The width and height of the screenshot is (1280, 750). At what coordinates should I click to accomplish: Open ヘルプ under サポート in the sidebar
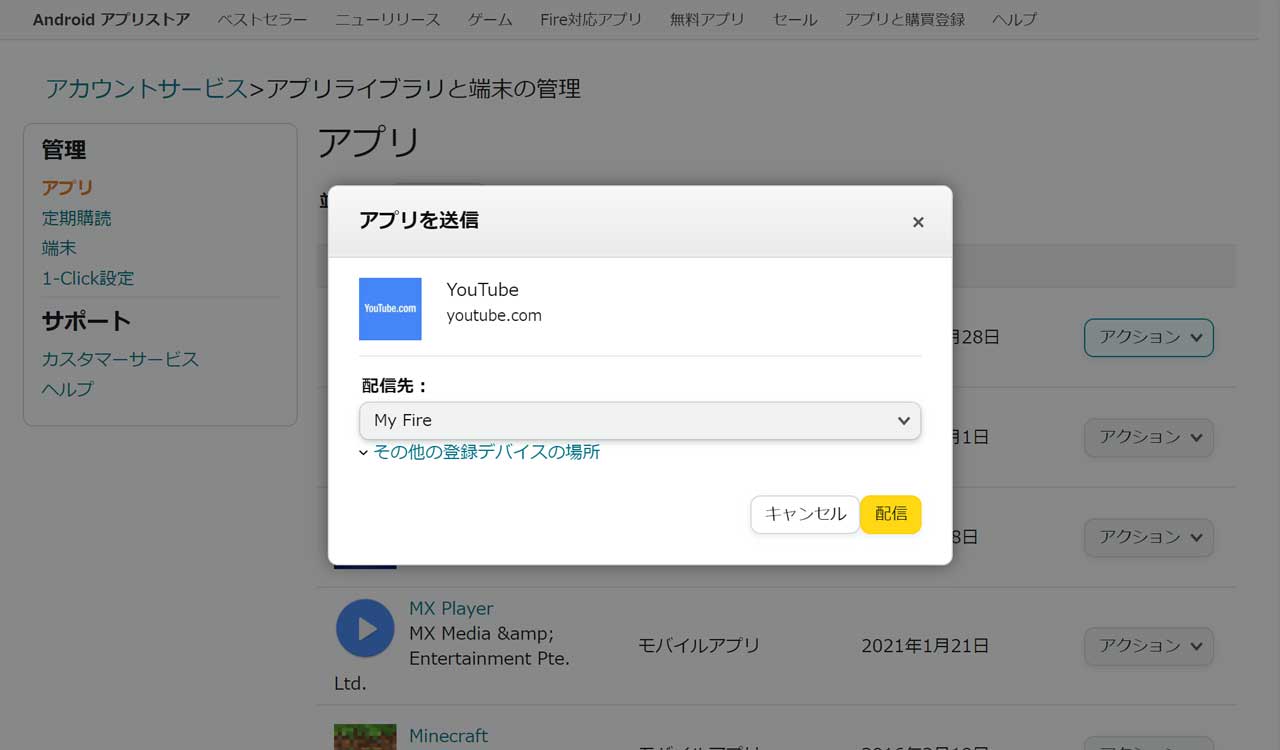68,389
